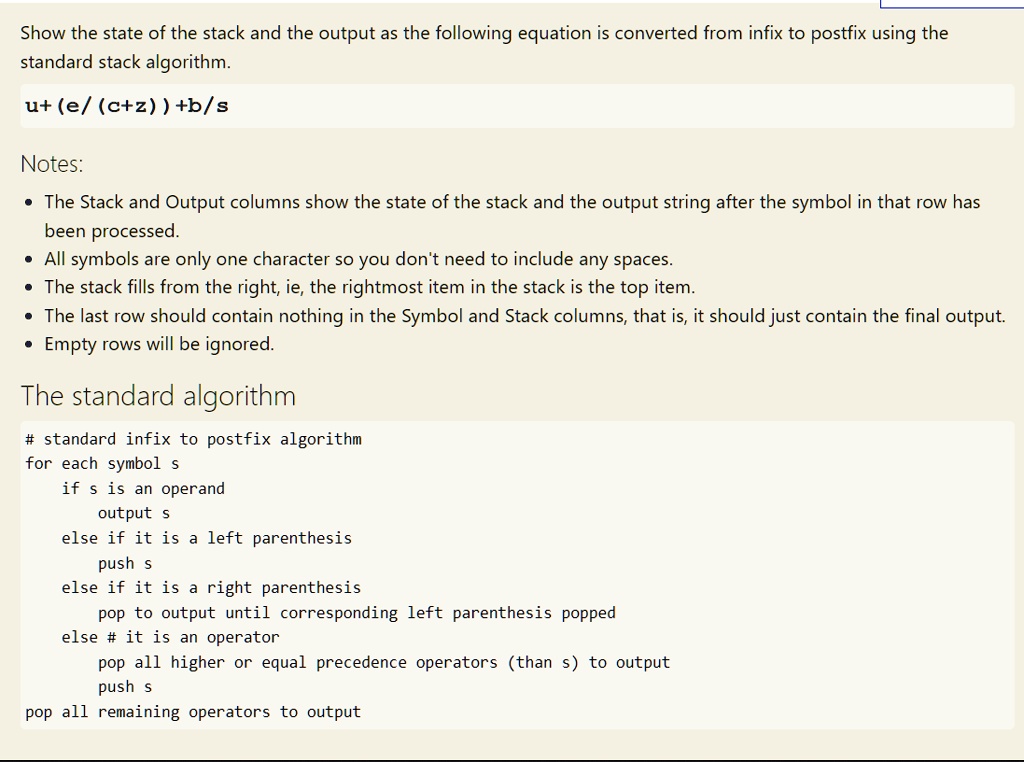Select "else if it is a left parenthesis" line

click(206, 538)
